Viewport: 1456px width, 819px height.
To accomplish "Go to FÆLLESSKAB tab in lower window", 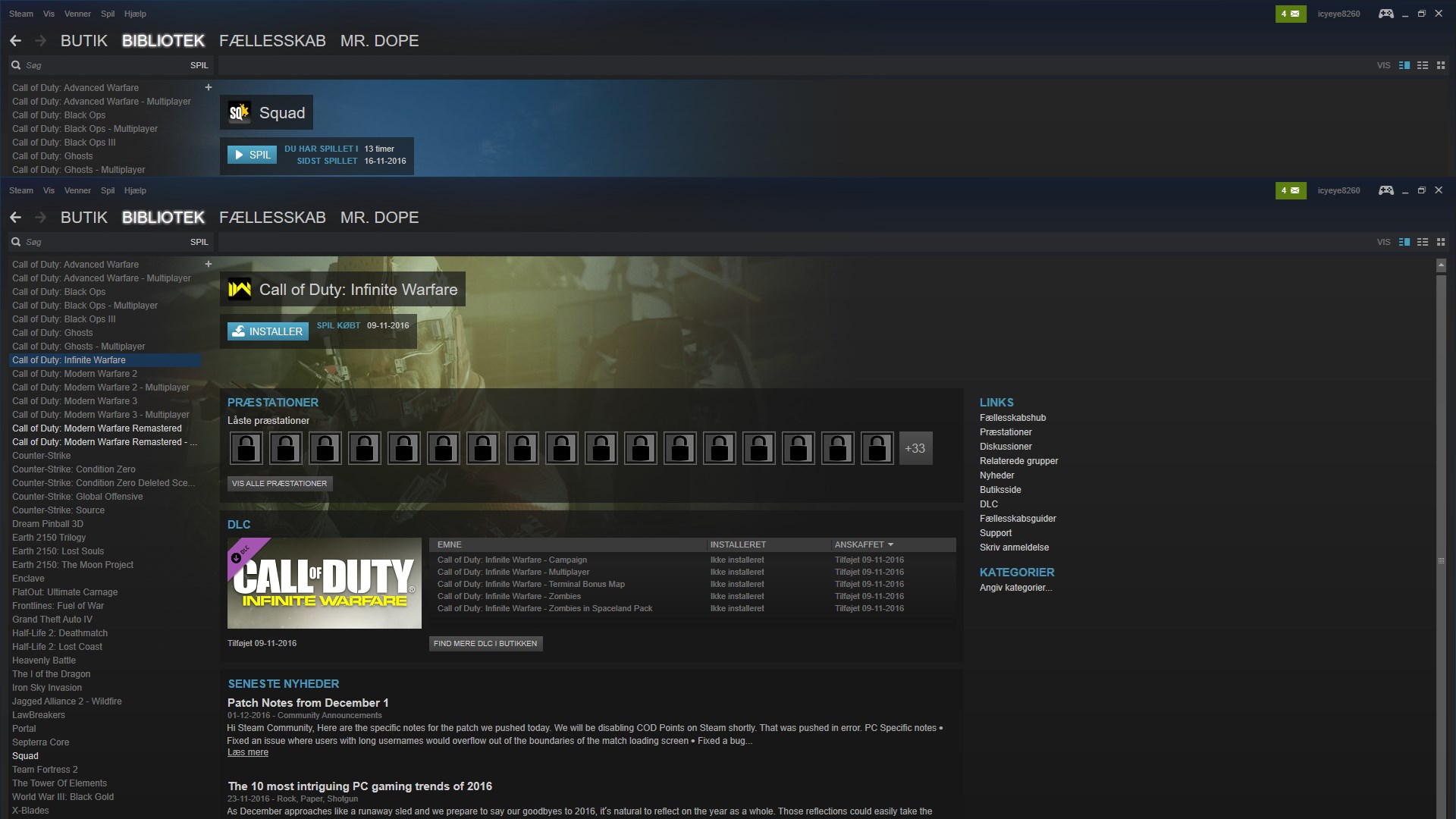I will click(272, 218).
